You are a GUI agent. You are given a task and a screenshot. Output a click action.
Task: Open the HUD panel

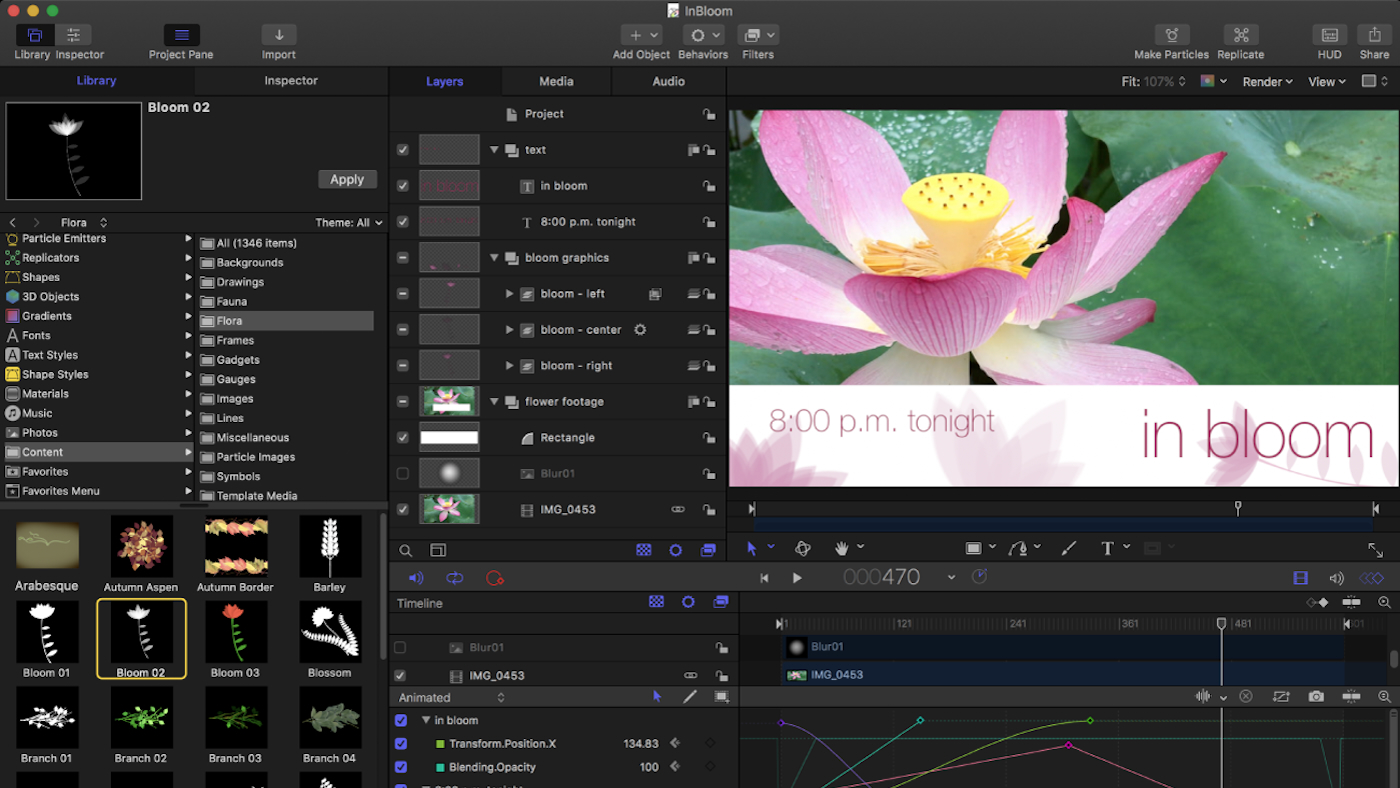[x=1329, y=36]
